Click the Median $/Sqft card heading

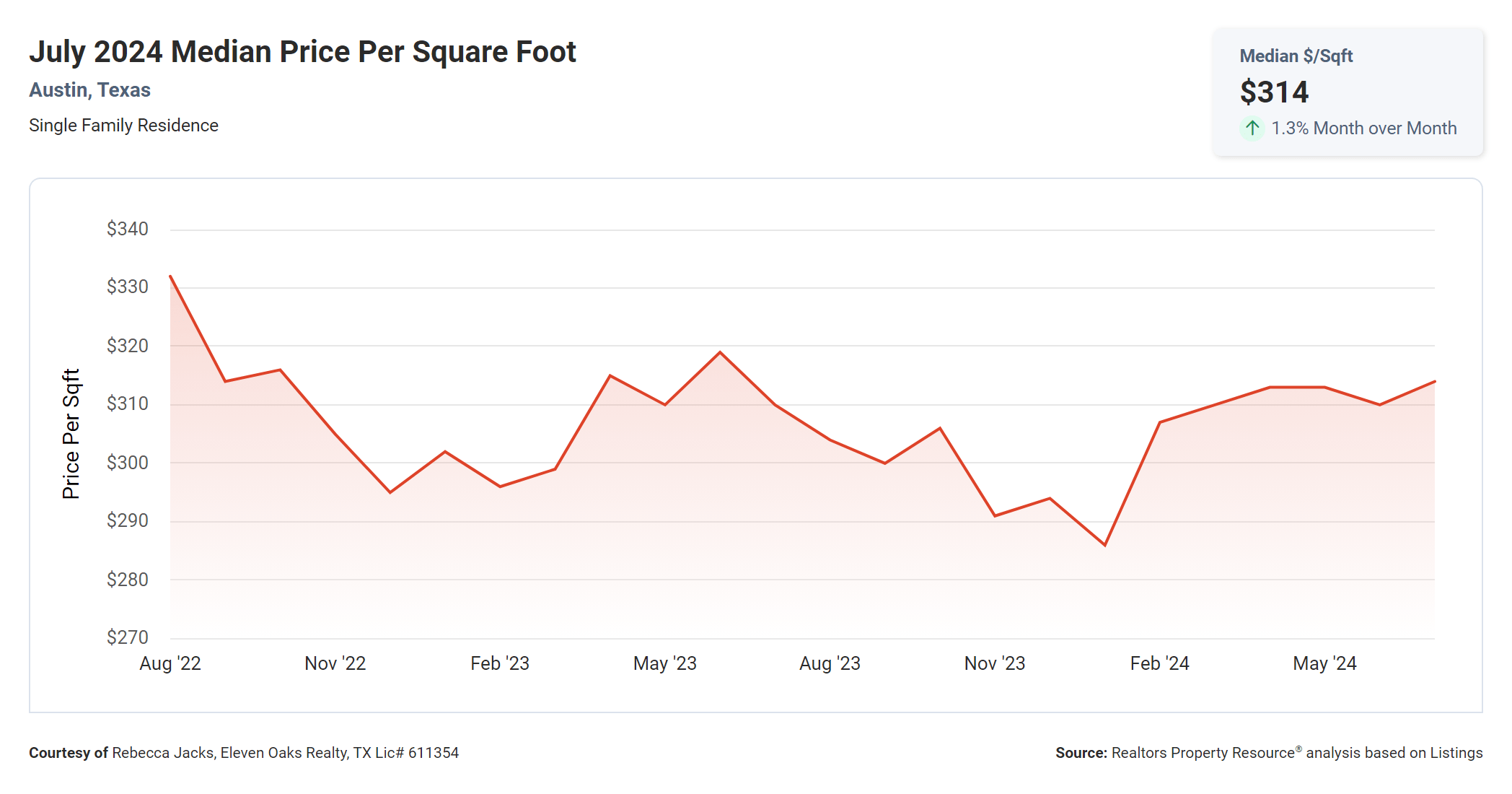tap(1296, 56)
